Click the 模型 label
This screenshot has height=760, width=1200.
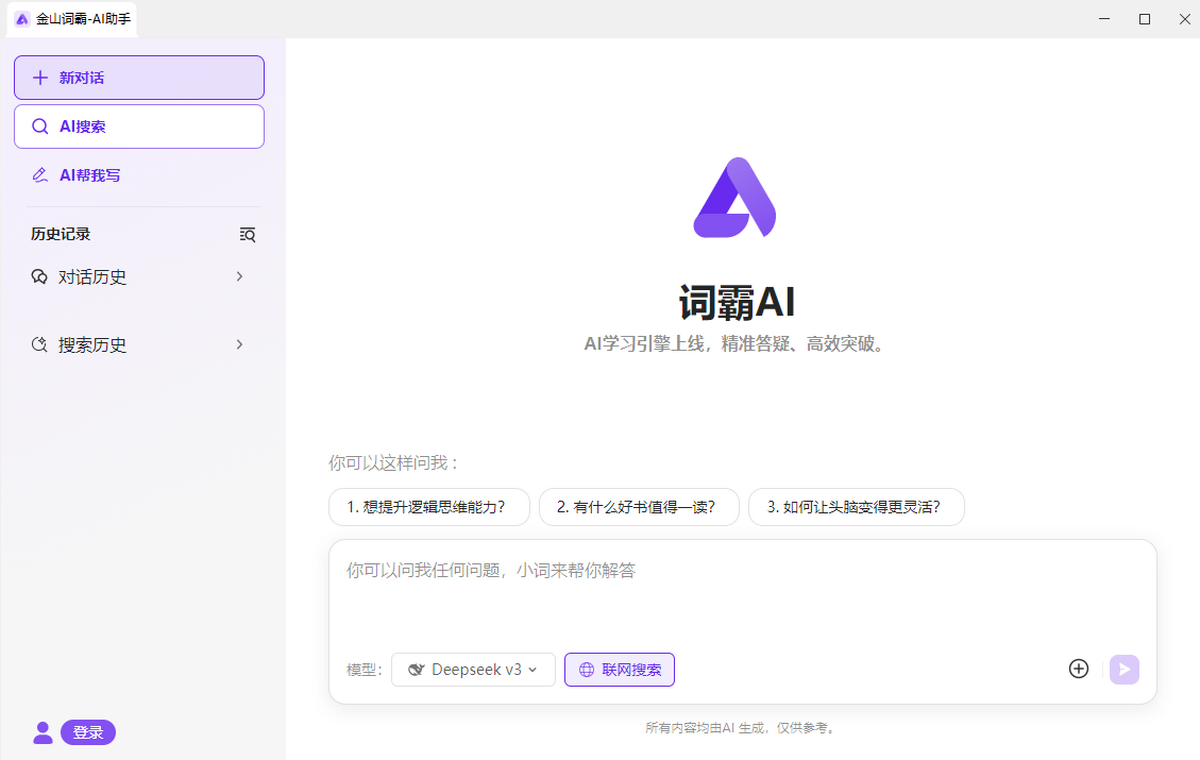[x=365, y=670]
